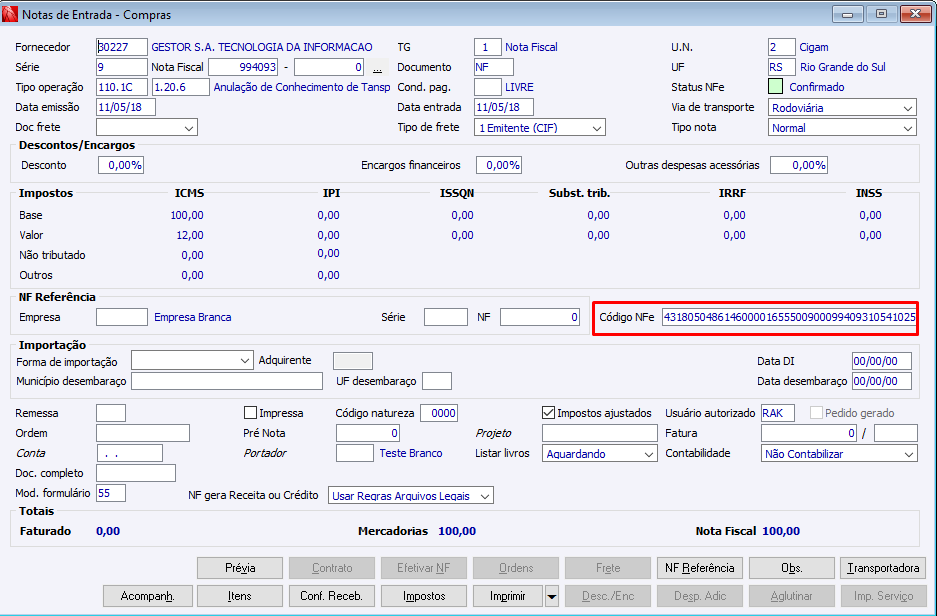Screen dimensions: 937x616
Task: Click the green Status NFe indicator box
Action: tap(775, 87)
